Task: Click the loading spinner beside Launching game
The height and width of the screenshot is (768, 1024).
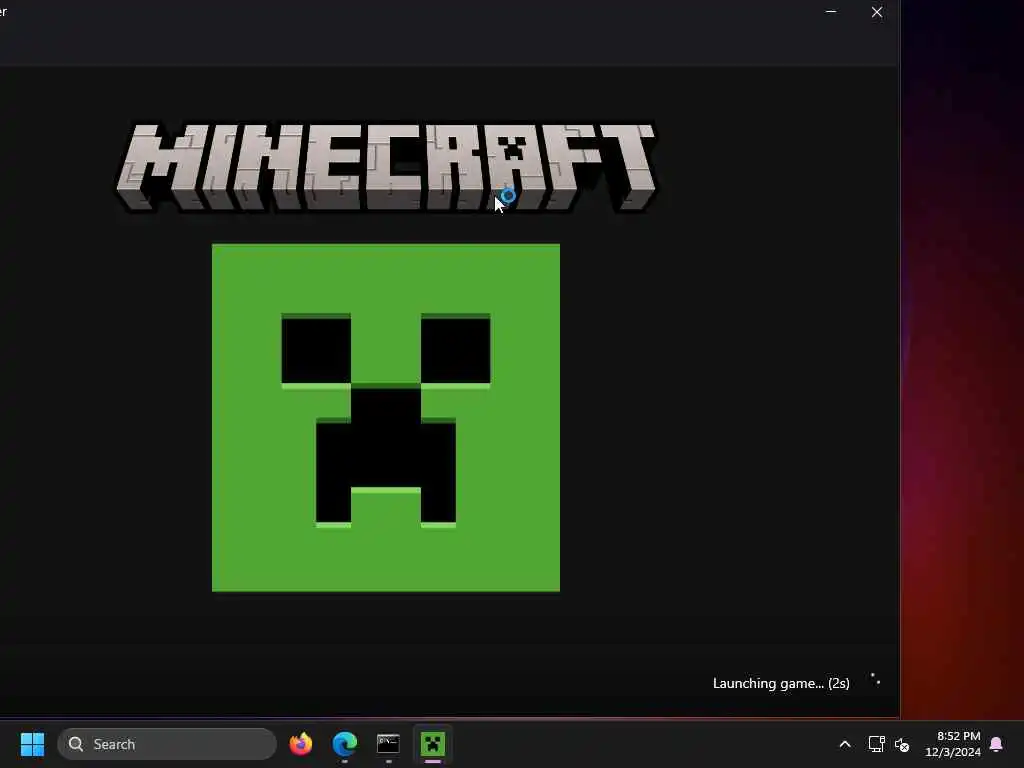Action: [x=875, y=680]
